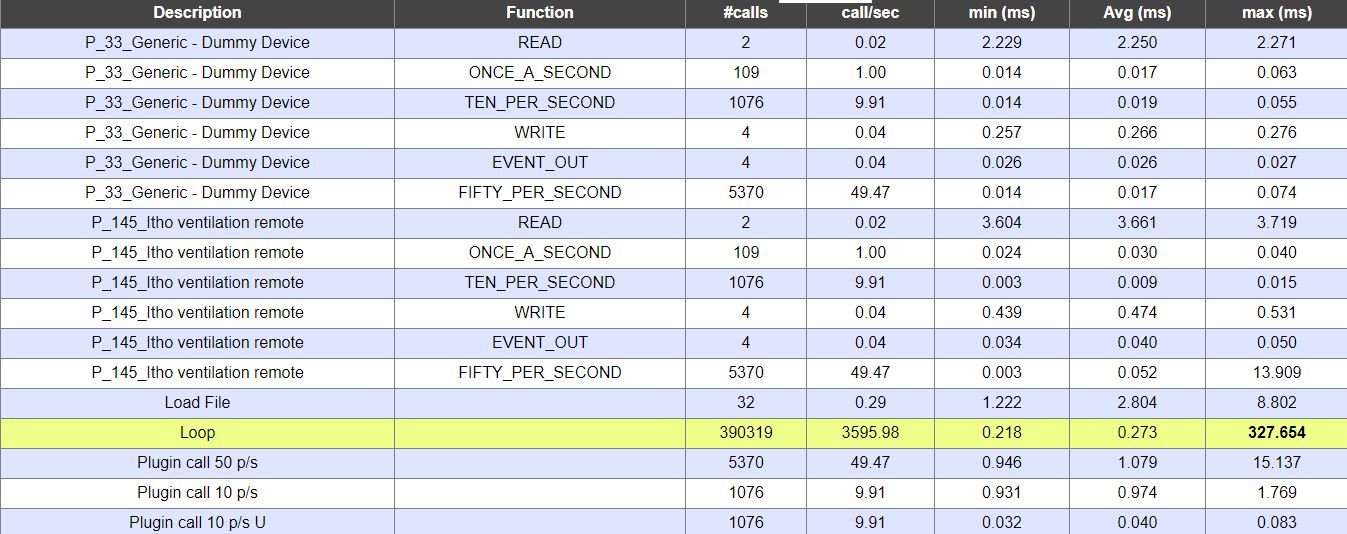Click the min value 3.604
Screen dimensions: 1347x534
tap(1002, 223)
